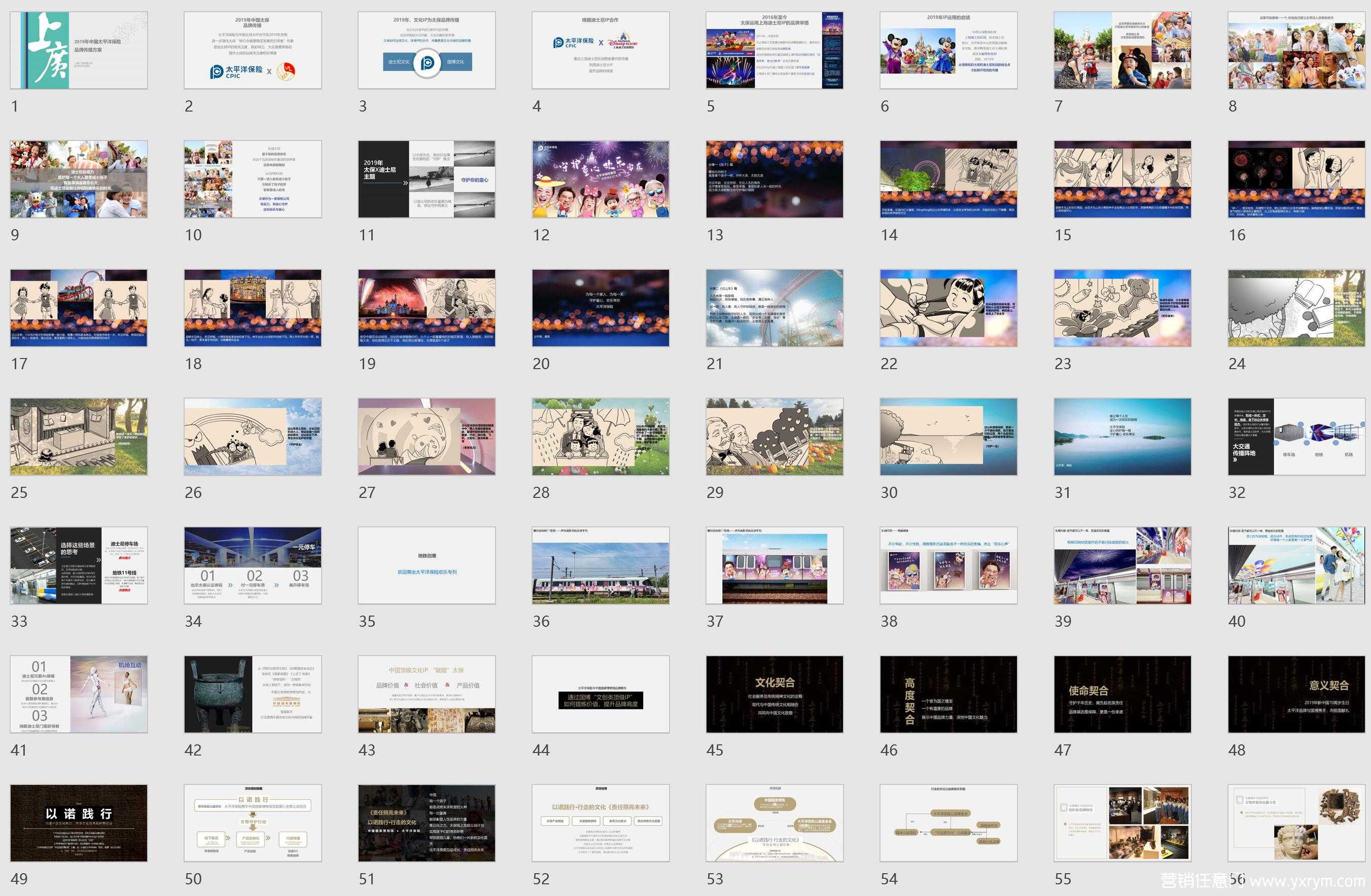Open slide 14 with the Ferris wheel sketch
Image resolution: width=1371 pixels, height=896 pixels.
pos(949,179)
